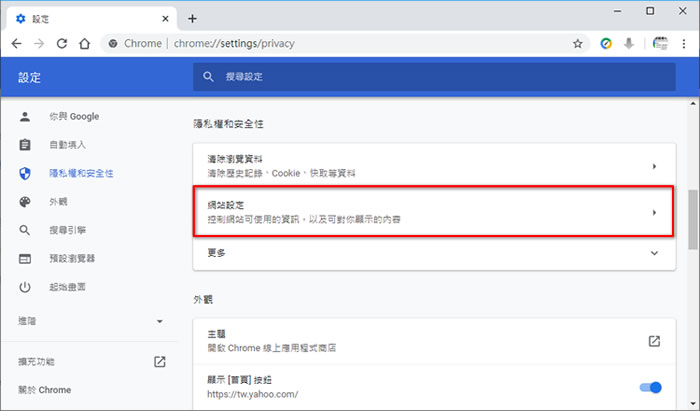Image resolution: width=700 pixels, height=411 pixels.
Task: Open the home page via house icon
Action: 84,43
